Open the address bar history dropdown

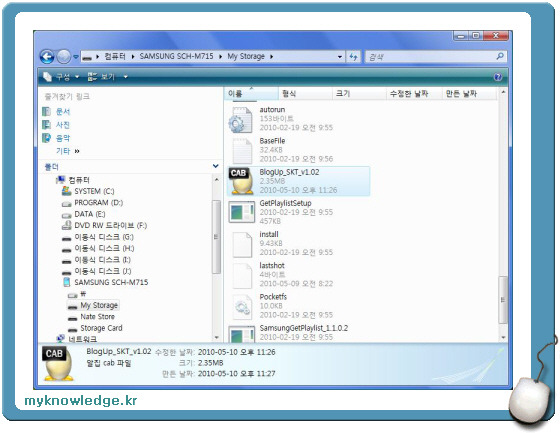[340, 56]
